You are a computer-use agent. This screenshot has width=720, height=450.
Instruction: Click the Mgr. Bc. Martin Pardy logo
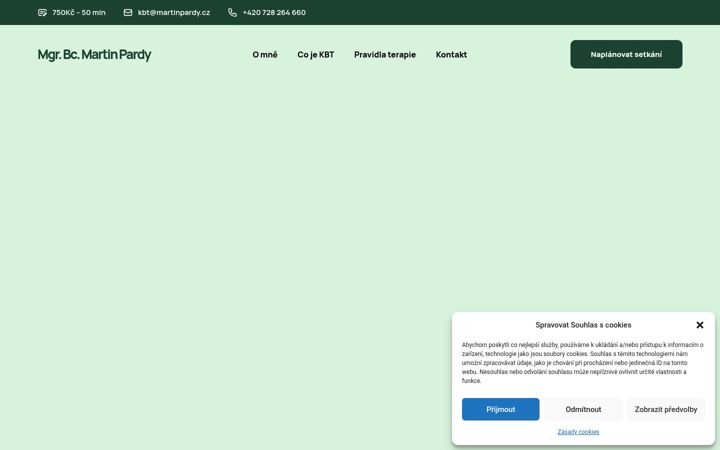[x=94, y=54]
